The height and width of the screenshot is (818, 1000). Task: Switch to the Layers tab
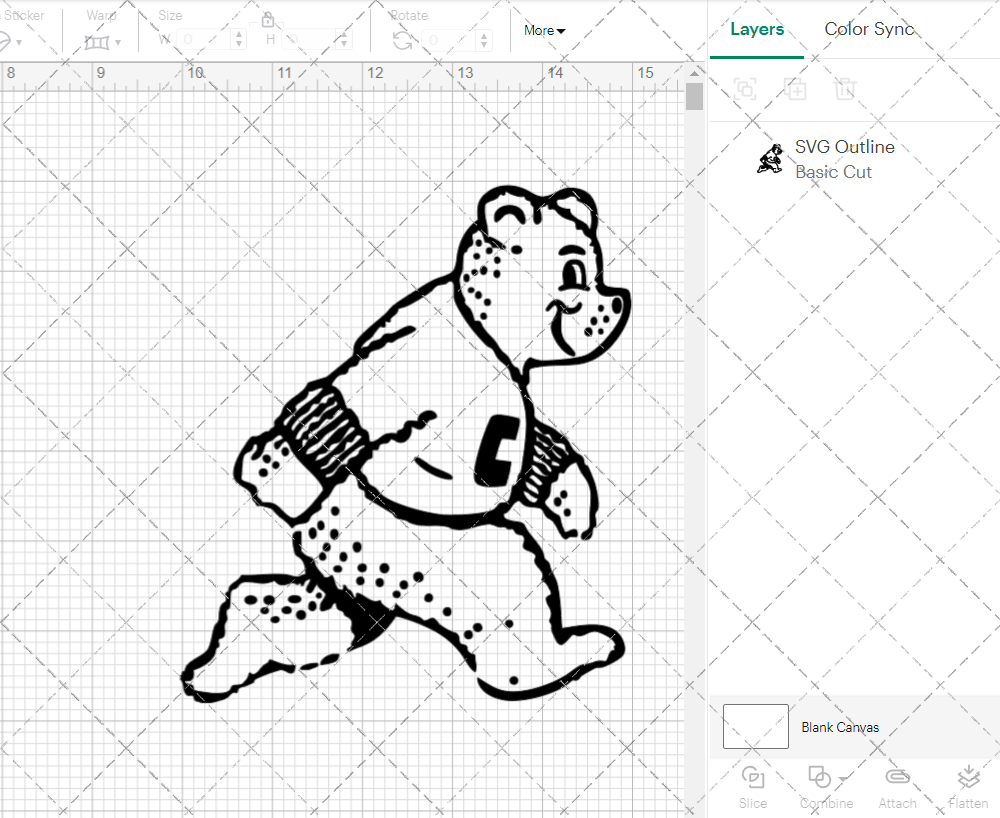(757, 29)
